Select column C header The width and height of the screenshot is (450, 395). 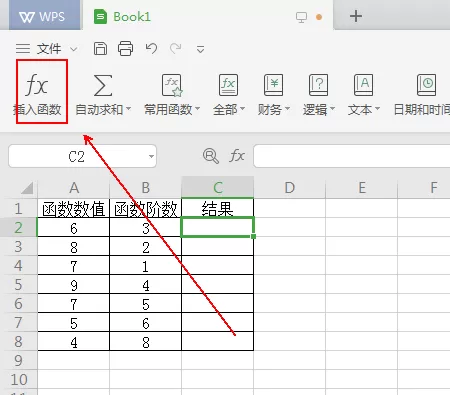tap(218, 188)
